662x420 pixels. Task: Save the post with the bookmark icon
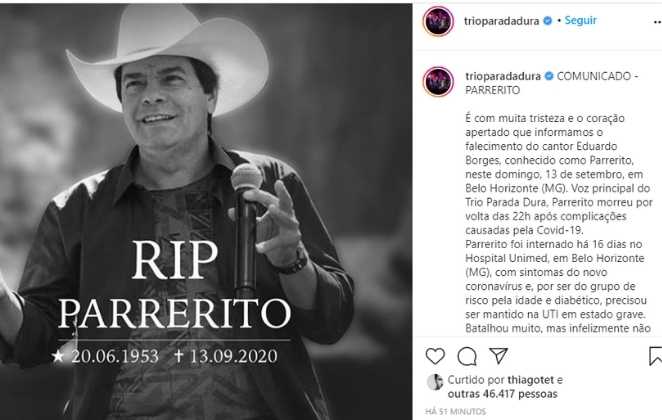[x=655, y=356]
